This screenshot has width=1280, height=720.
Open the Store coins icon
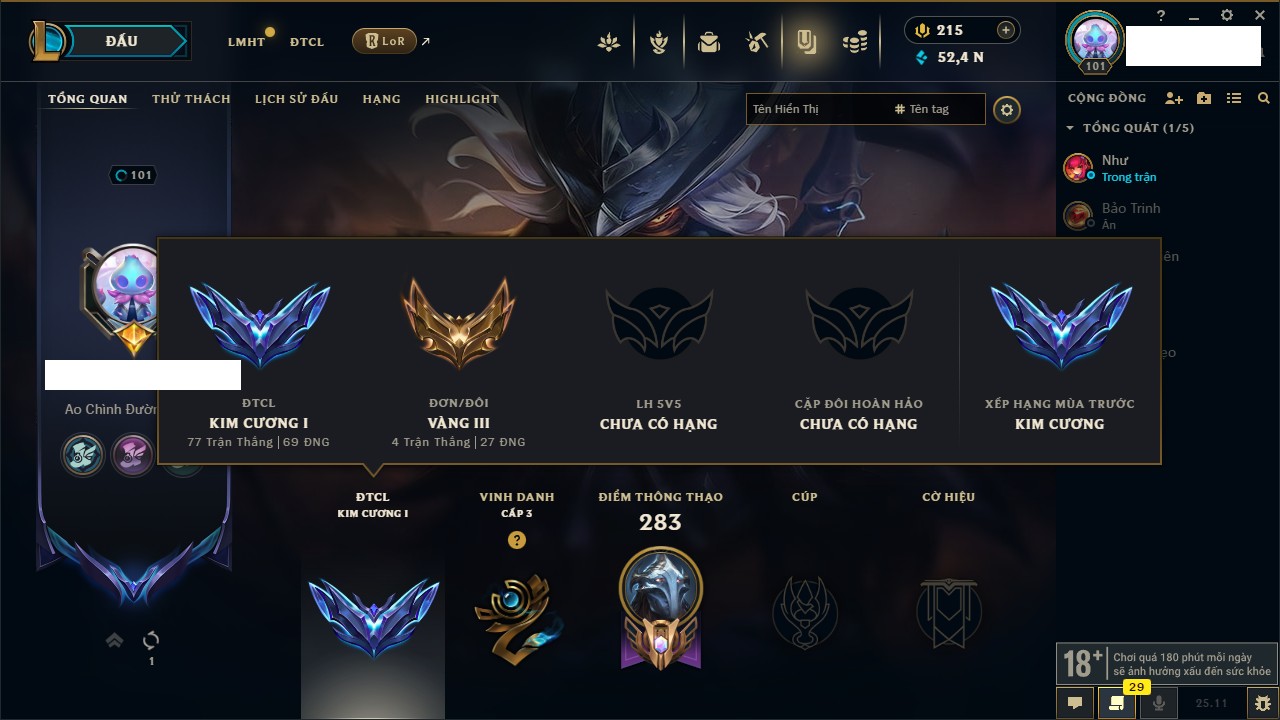(854, 42)
